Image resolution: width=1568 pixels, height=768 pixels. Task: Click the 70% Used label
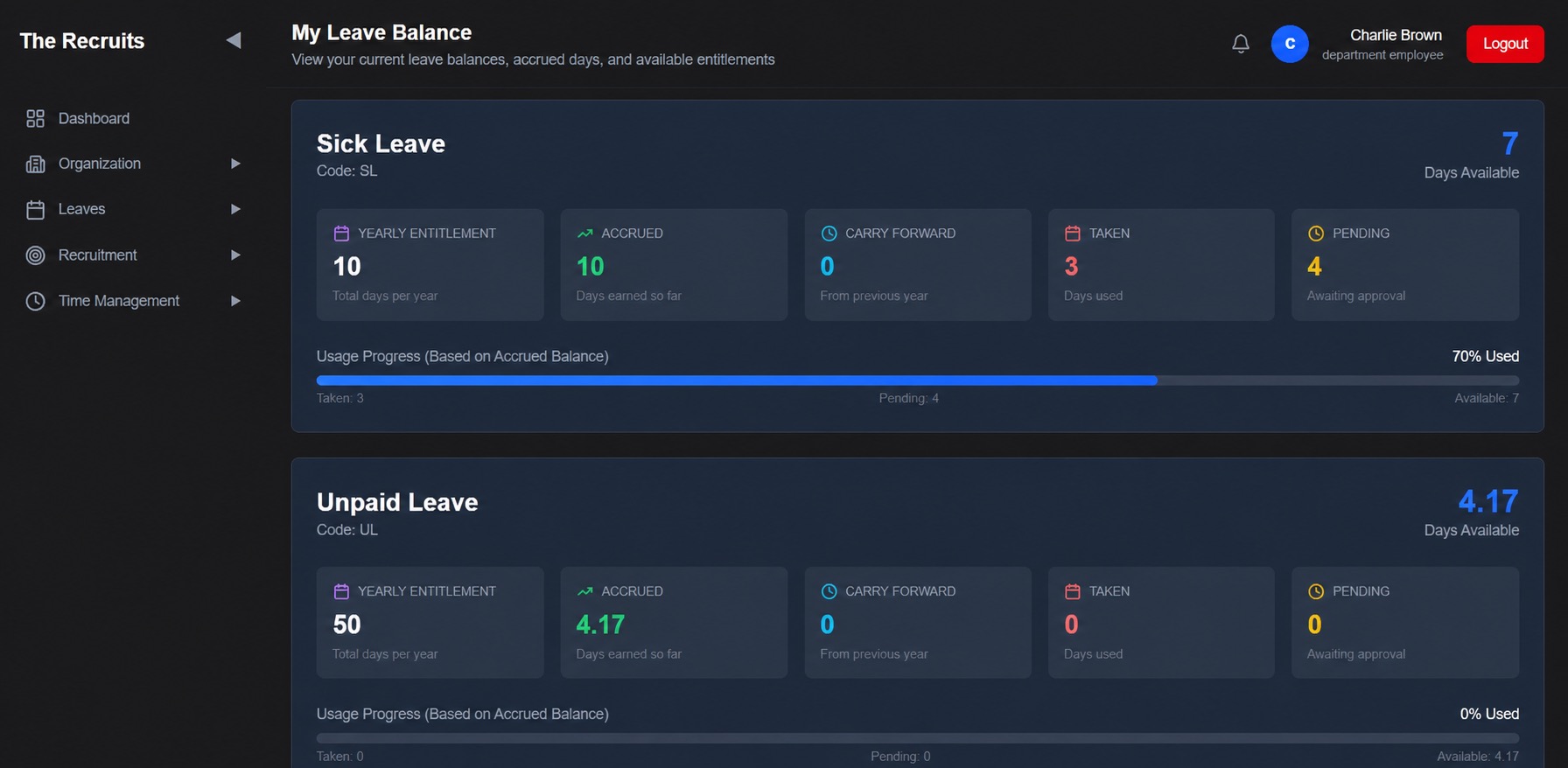(x=1486, y=356)
